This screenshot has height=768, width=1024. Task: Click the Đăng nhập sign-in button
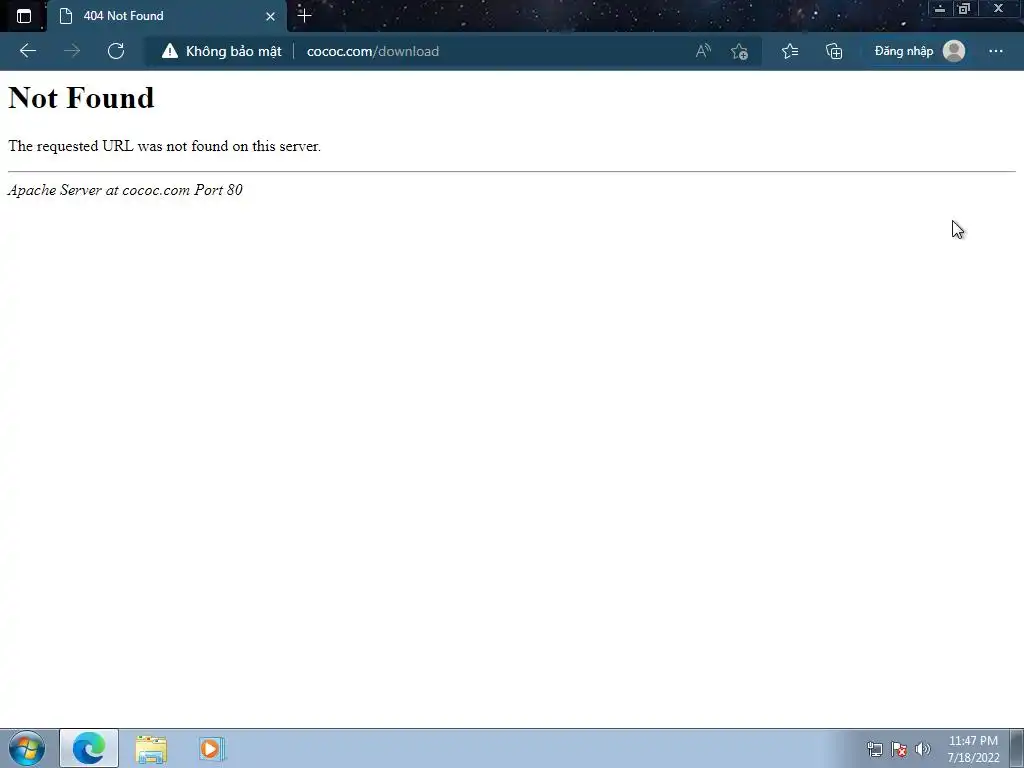pyautogui.click(x=920, y=51)
